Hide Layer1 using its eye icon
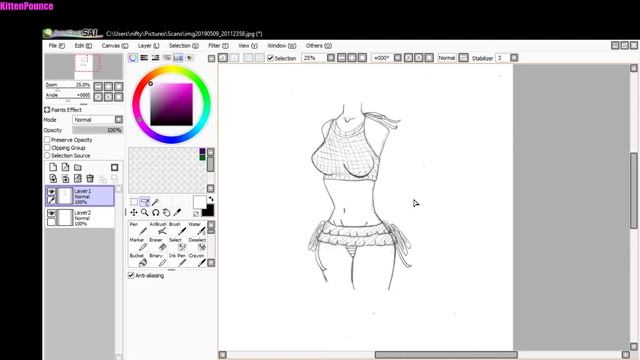This screenshot has width=640, height=360. [x=51, y=191]
